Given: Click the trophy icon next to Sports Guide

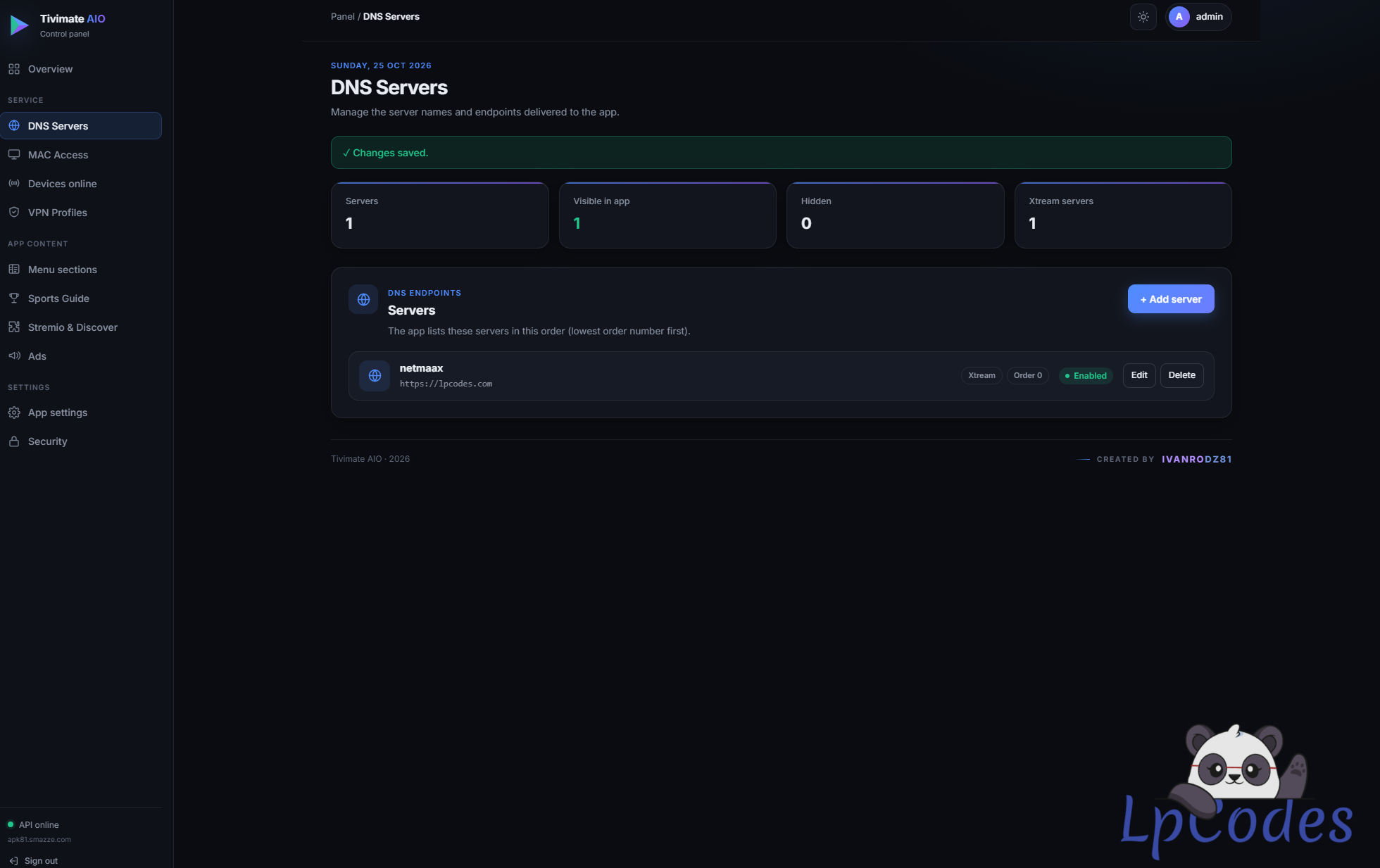Looking at the screenshot, I should (x=14, y=298).
